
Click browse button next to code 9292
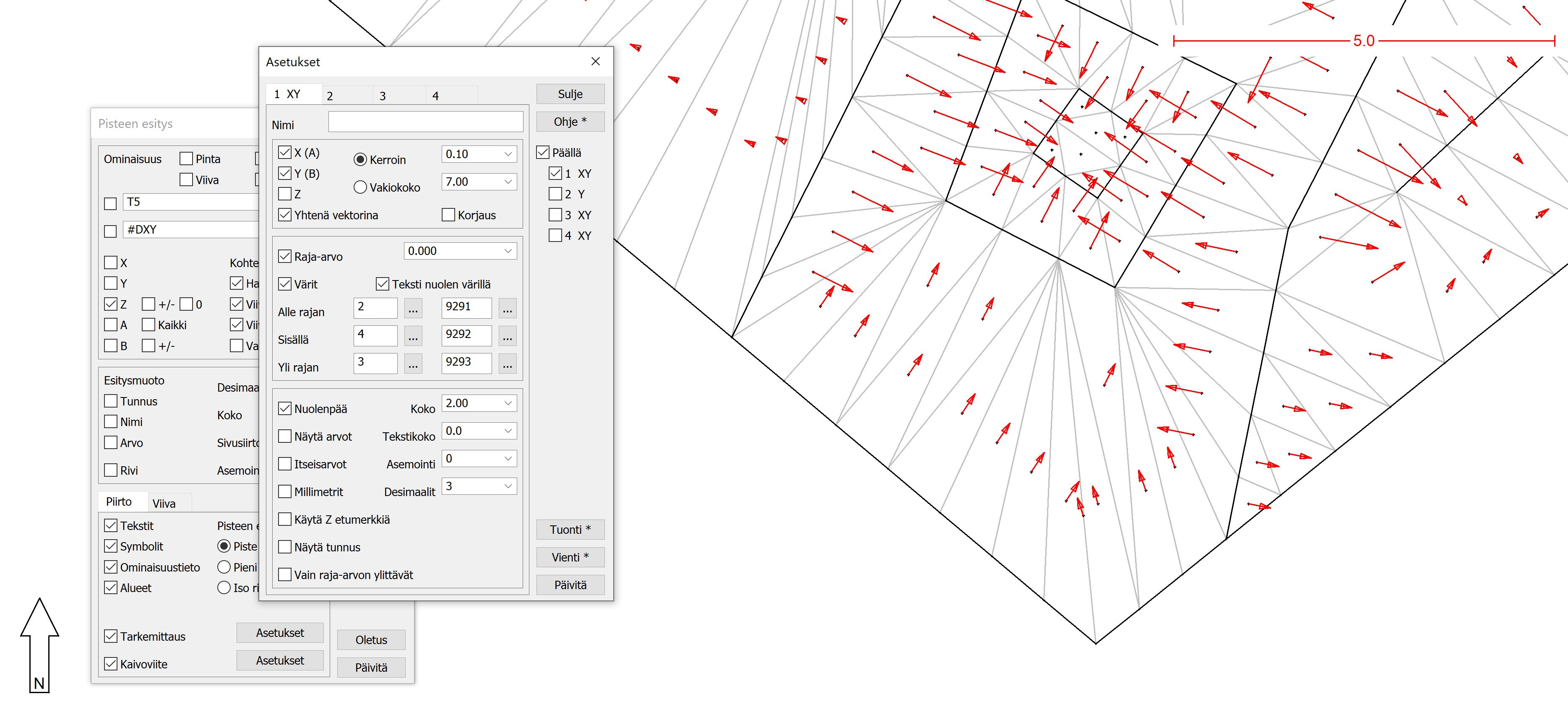507,336
